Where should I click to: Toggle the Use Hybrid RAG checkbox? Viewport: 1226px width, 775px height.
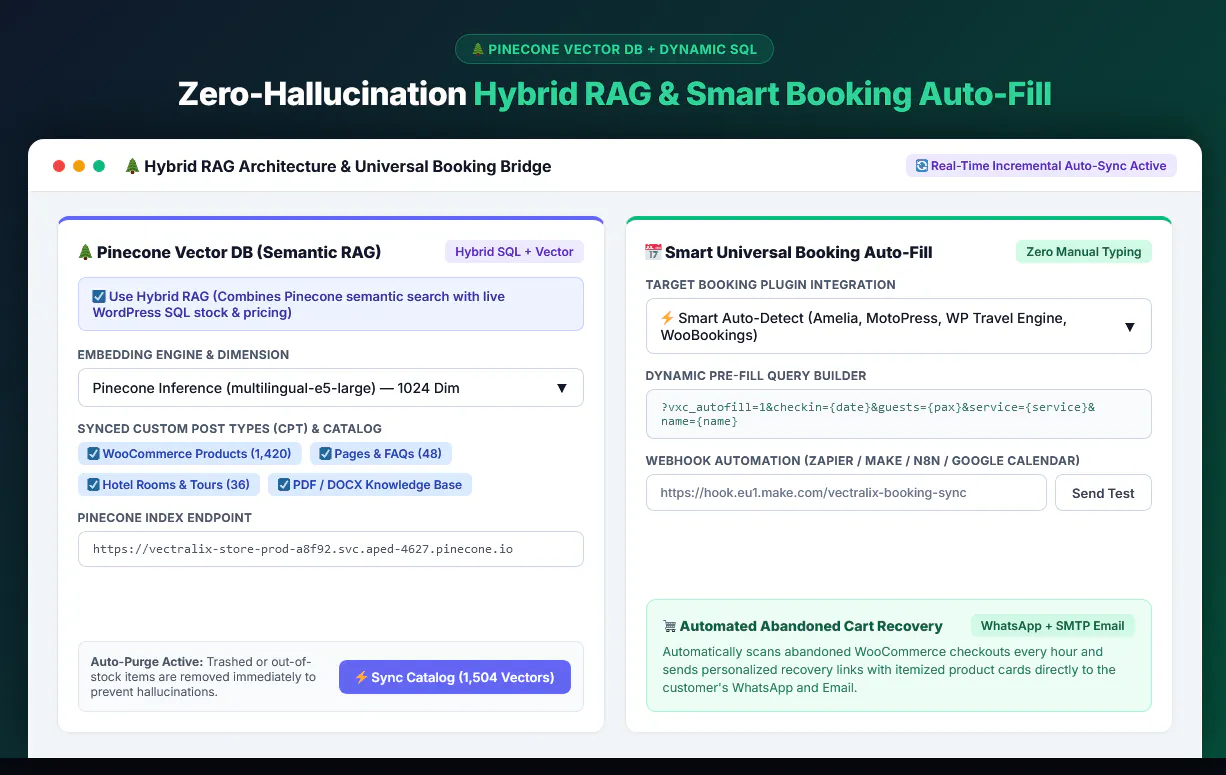tap(99, 296)
